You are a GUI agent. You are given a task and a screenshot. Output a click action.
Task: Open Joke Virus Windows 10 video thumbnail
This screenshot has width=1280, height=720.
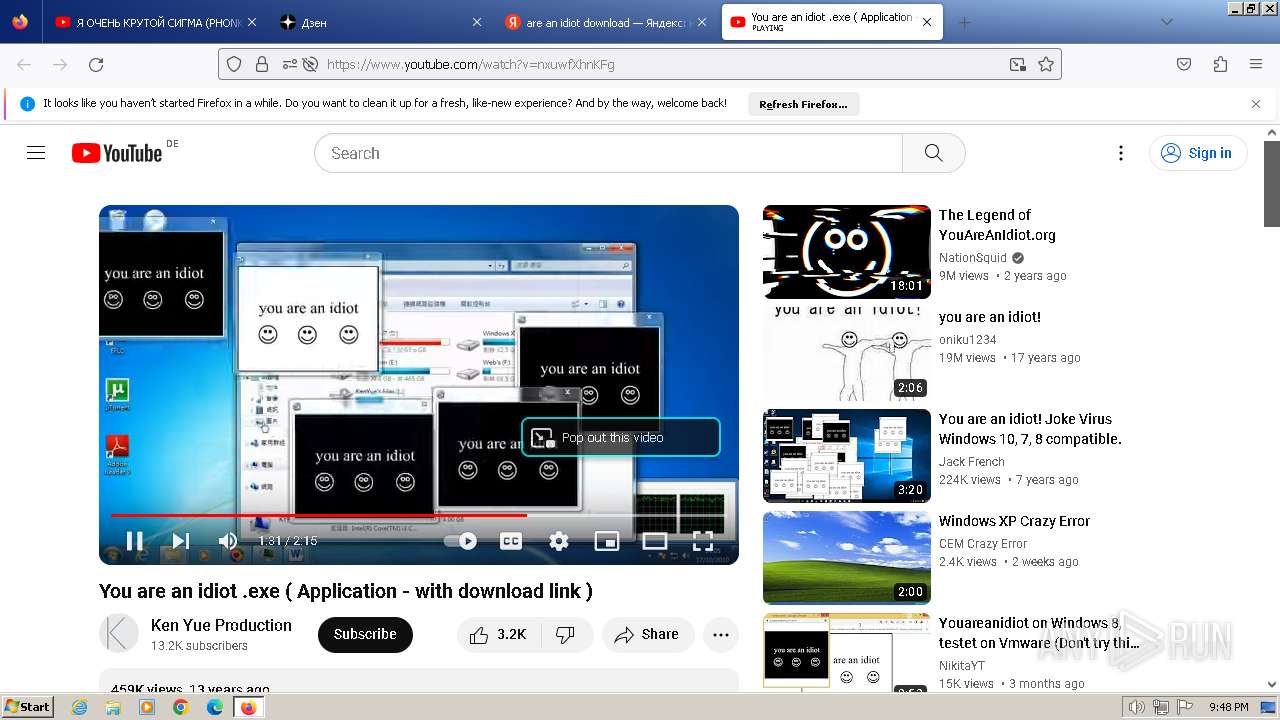click(x=847, y=456)
